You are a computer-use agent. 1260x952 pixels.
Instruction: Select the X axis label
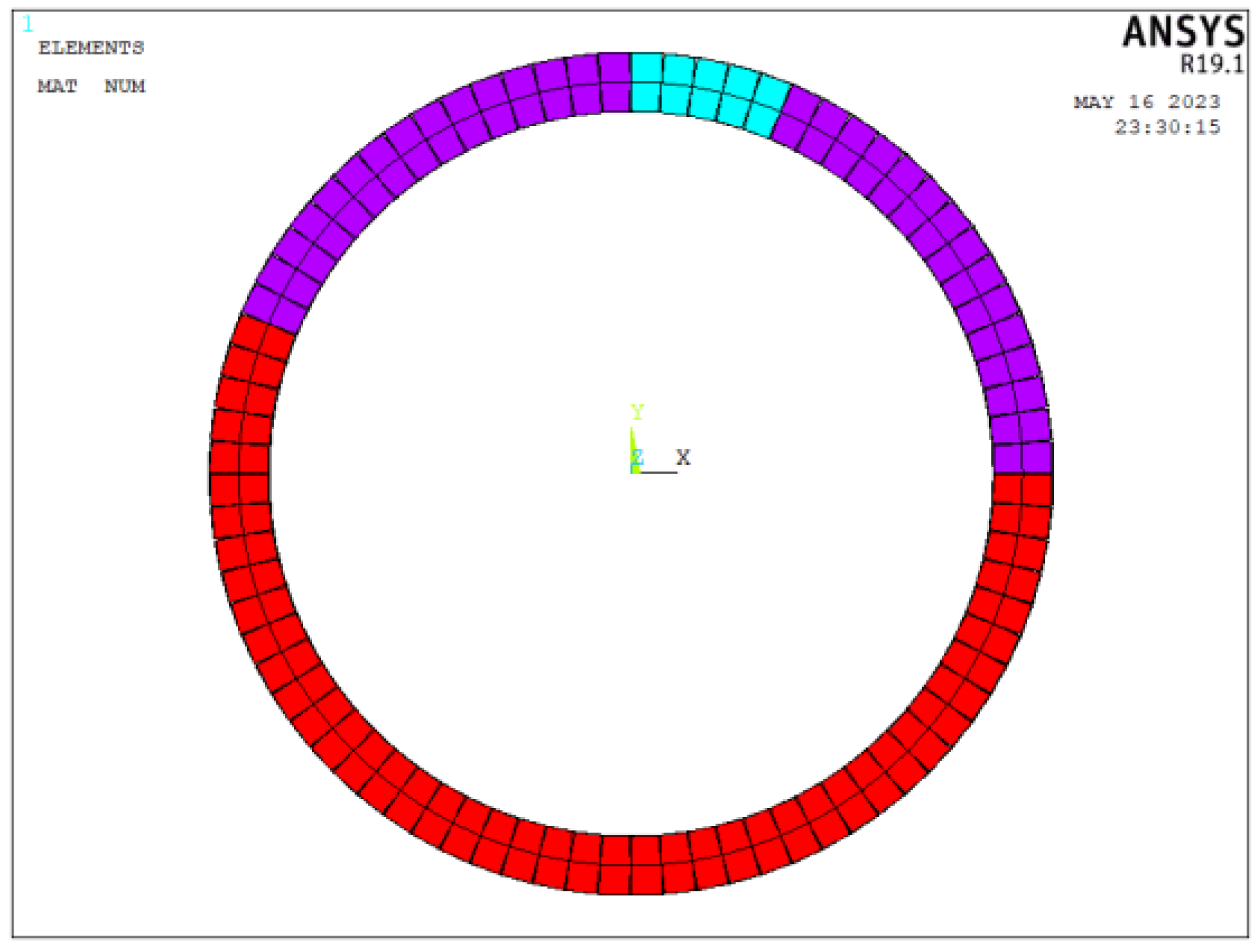coord(684,457)
